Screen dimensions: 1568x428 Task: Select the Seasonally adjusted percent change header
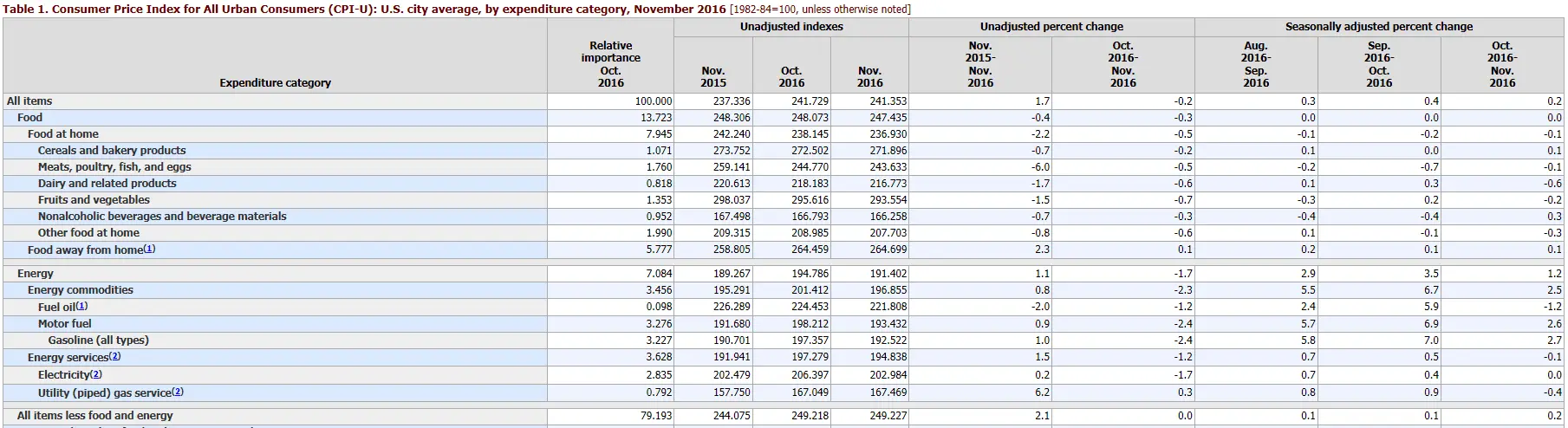tap(1378, 27)
